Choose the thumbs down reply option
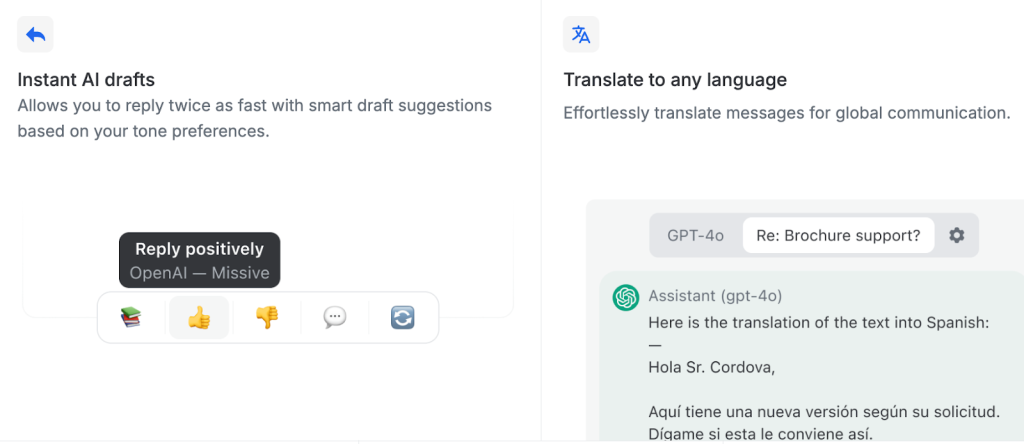 pos(267,318)
